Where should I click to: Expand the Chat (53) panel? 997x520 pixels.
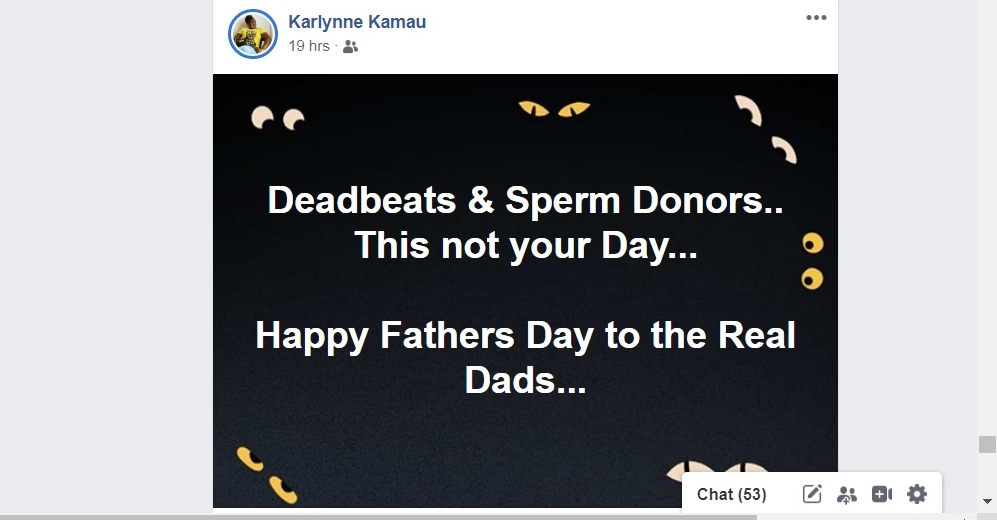(732, 495)
